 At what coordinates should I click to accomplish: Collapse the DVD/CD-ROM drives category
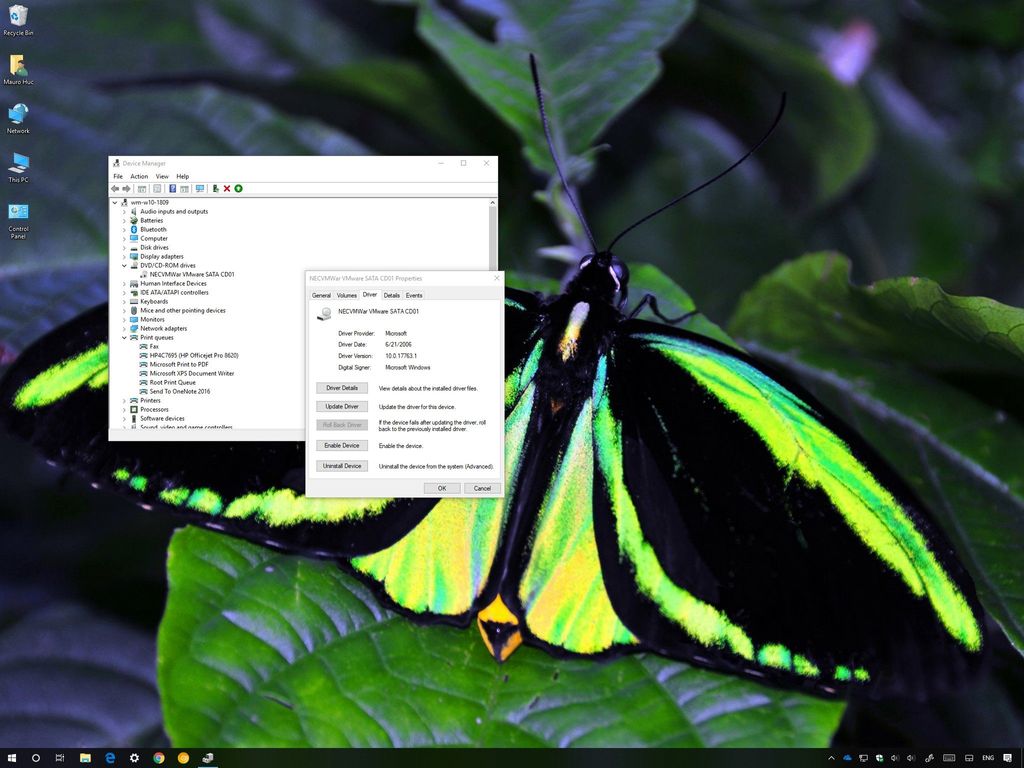click(124, 265)
